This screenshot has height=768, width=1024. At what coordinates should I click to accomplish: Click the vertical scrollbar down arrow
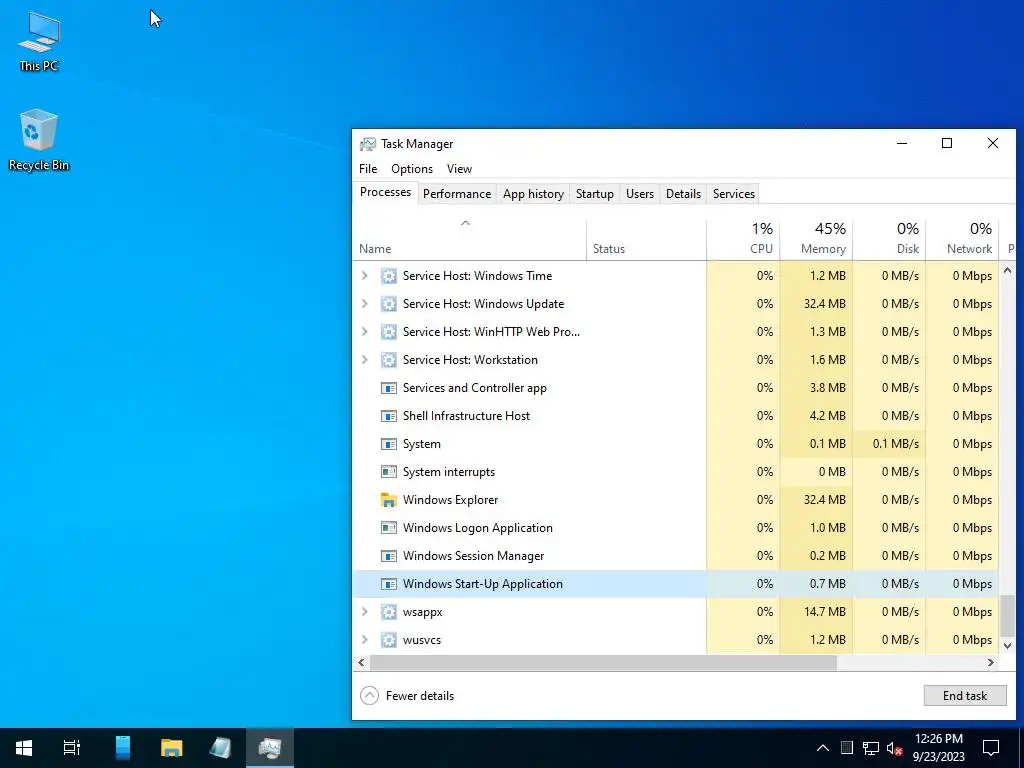[1007, 645]
